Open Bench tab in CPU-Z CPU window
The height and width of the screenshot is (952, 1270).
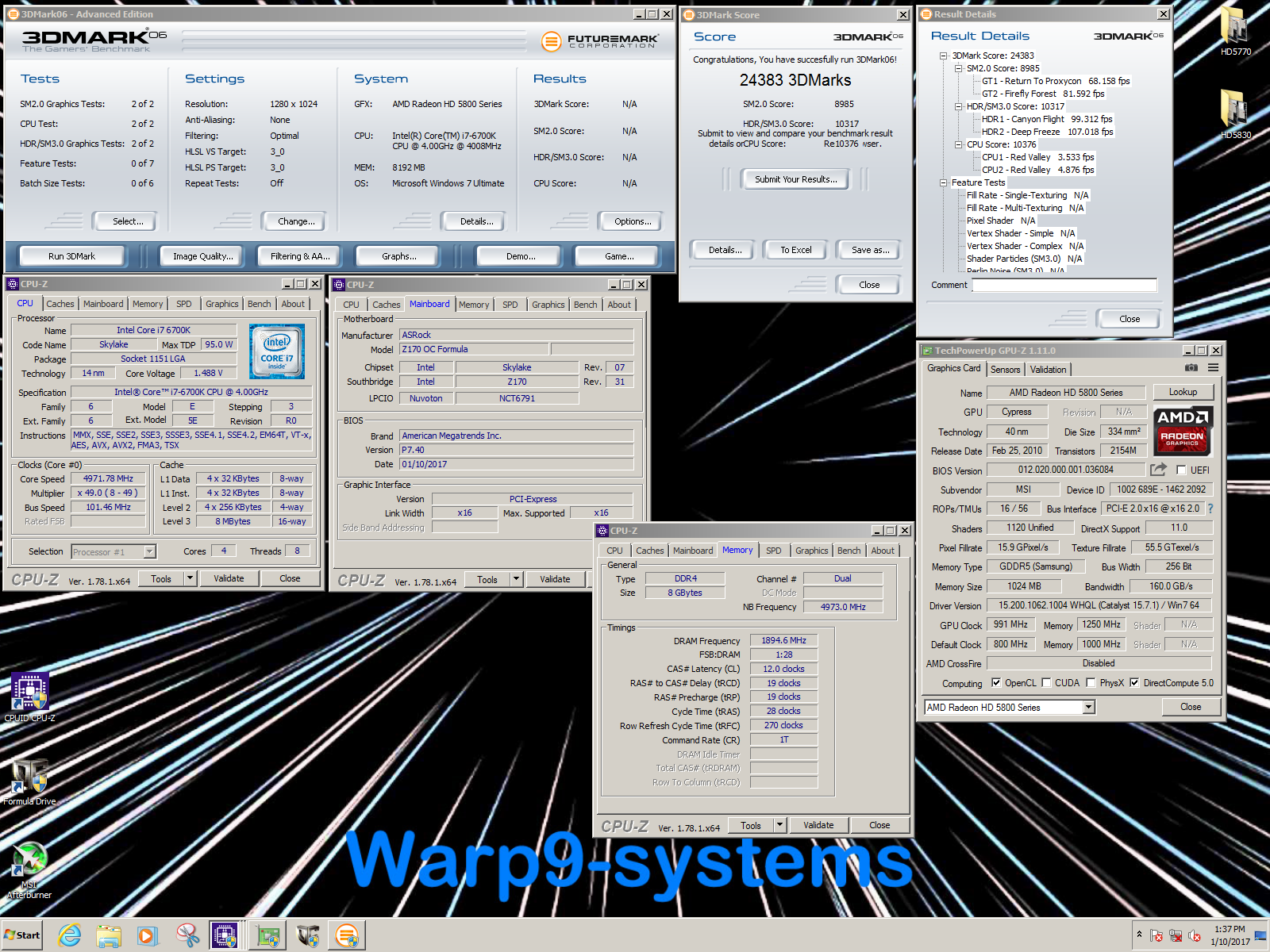tap(259, 304)
